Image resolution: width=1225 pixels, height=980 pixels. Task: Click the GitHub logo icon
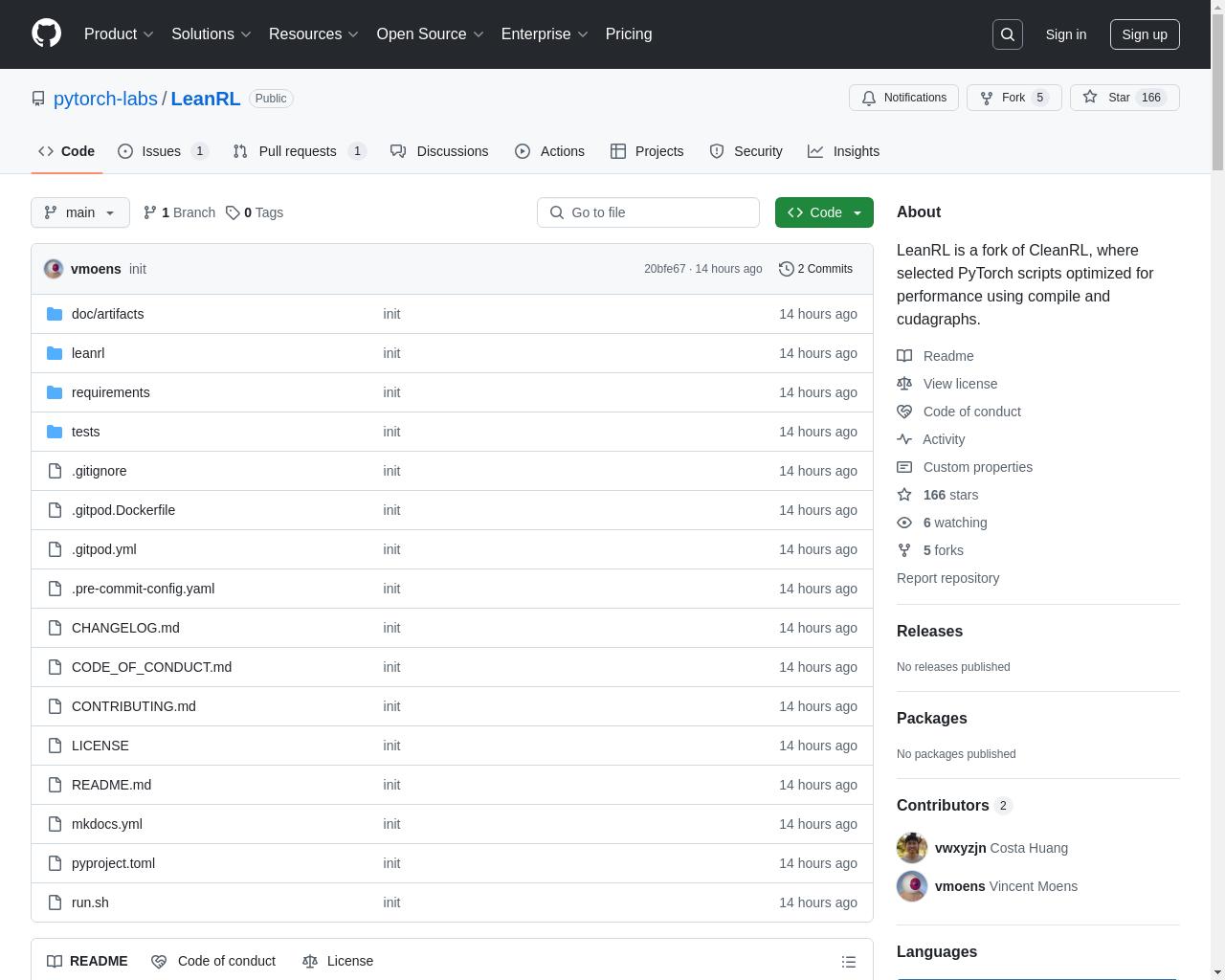pos(46,33)
